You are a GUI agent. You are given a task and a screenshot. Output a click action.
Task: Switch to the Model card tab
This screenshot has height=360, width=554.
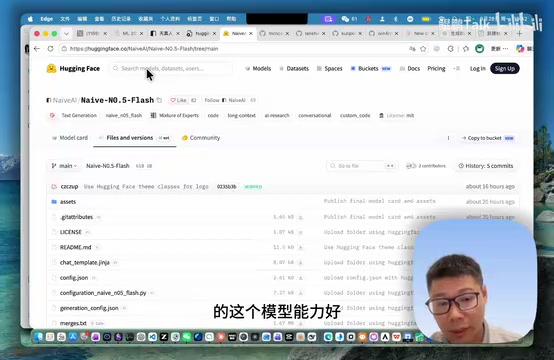pos(70,138)
